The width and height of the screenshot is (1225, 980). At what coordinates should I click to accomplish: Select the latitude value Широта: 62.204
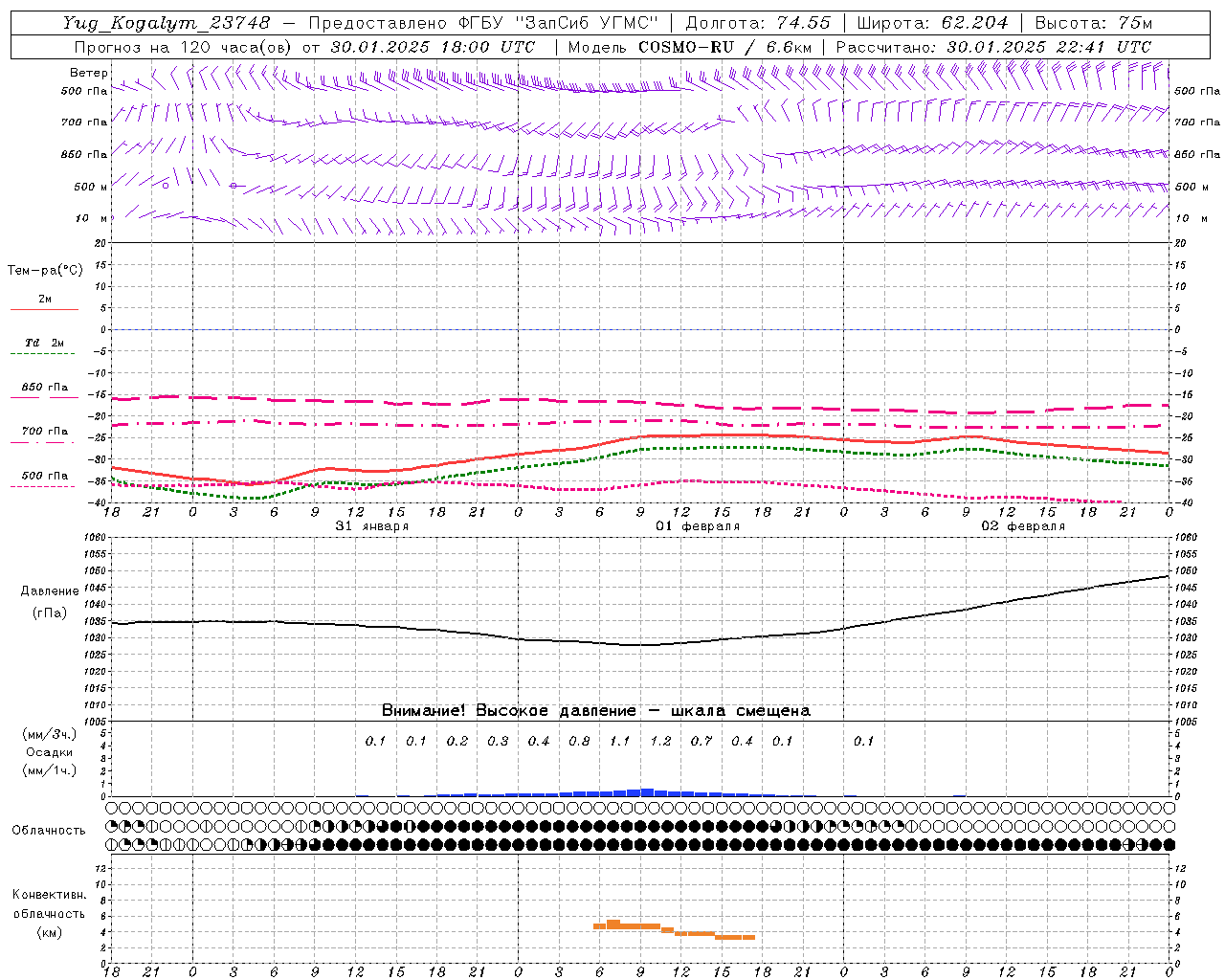coord(932,23)
